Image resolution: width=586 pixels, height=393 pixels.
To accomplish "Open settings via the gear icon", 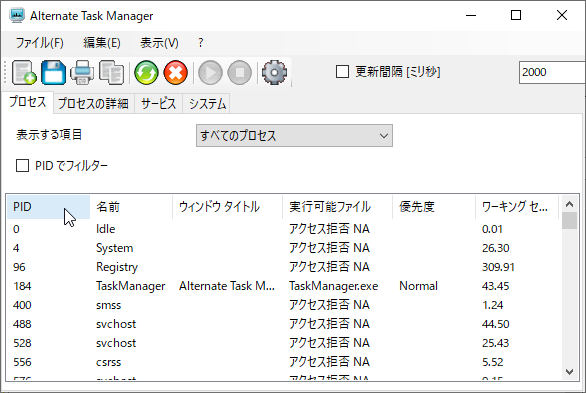I will pos(274,72).
